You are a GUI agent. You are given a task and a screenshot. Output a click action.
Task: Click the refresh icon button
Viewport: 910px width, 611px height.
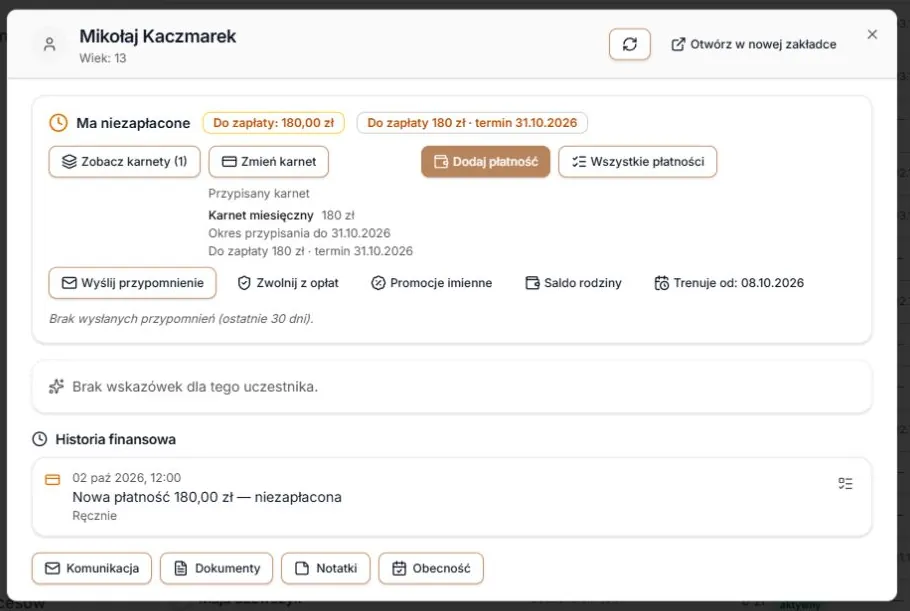[x=630, y=44]
